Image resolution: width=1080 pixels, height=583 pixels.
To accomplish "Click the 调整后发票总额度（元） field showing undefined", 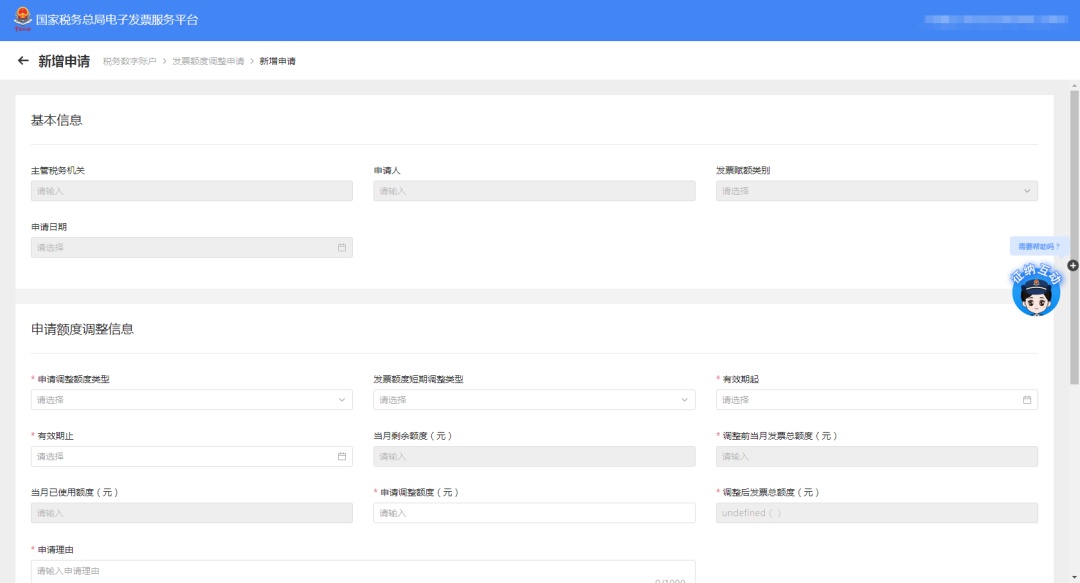I will (x=876, y=513).
